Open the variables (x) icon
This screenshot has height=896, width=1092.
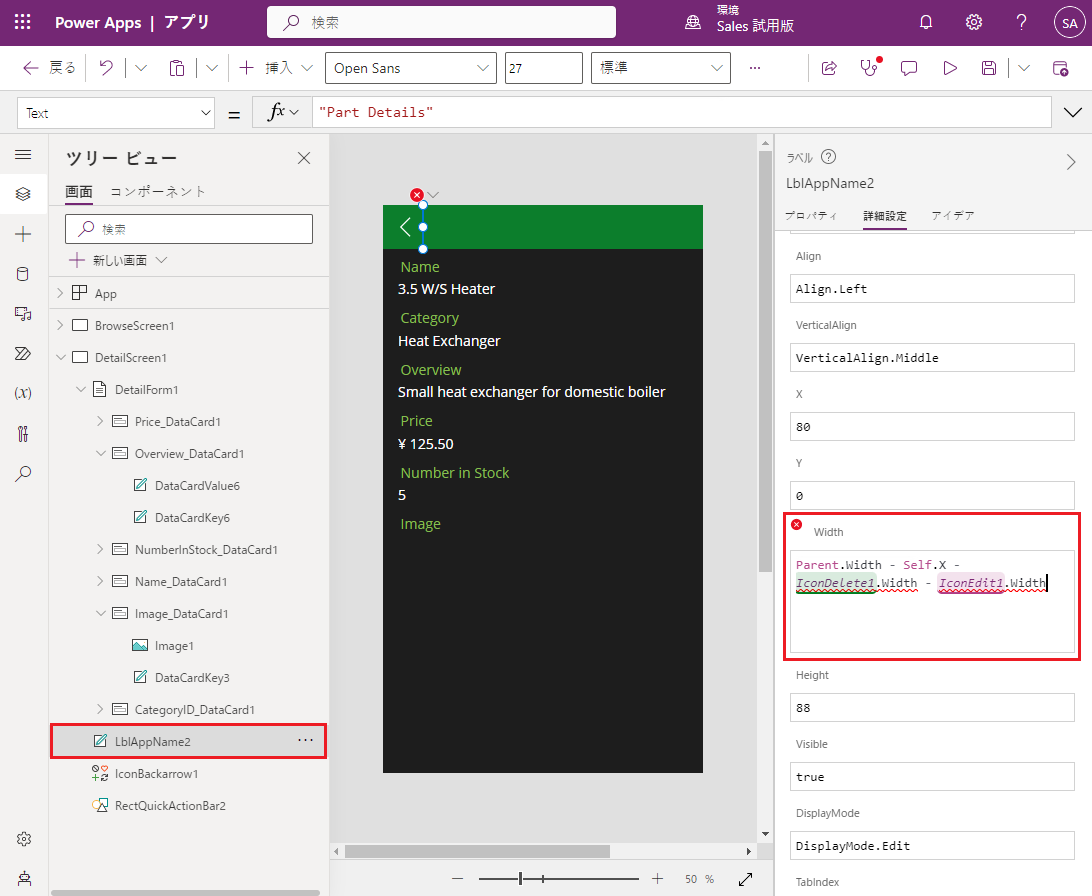click(x=23, y=393)
